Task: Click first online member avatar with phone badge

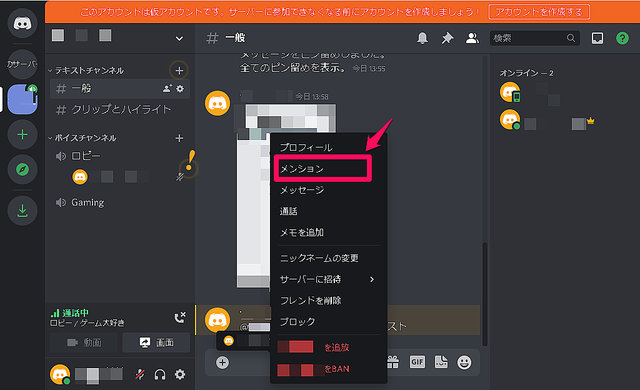Action: (x=510, y=92)
